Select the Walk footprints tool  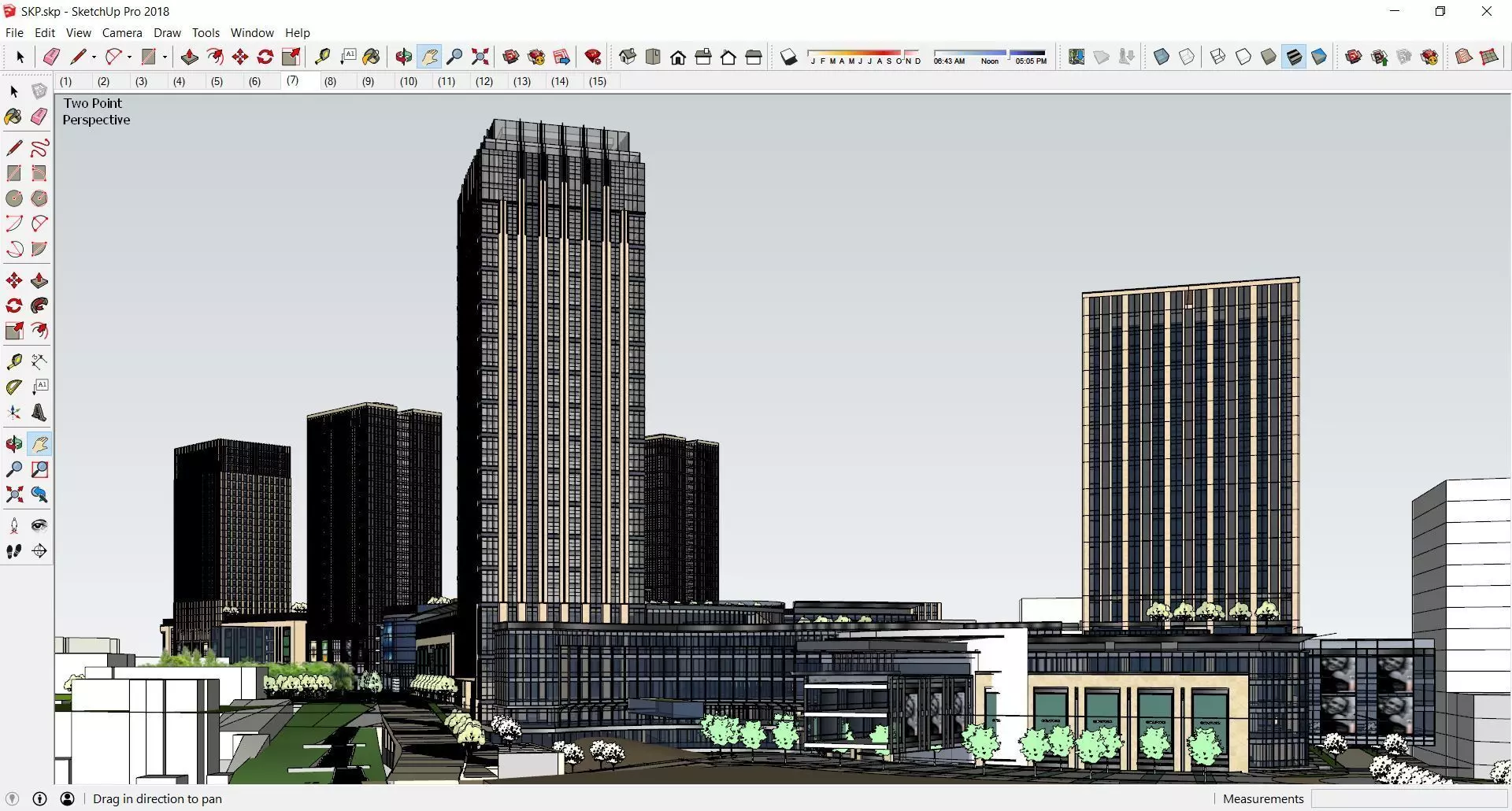14,551
